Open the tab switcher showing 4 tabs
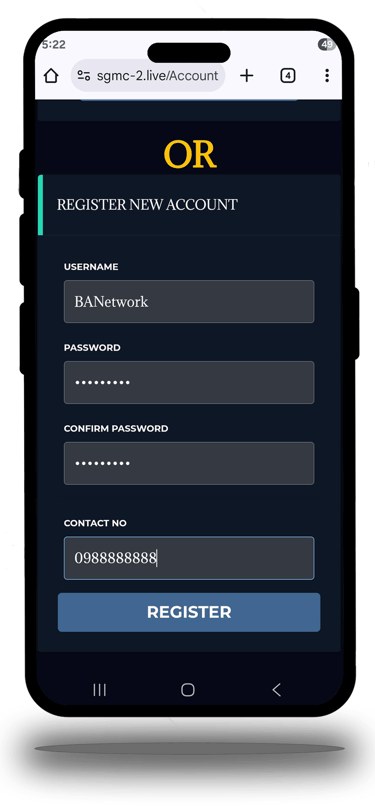 pos(288,76)
